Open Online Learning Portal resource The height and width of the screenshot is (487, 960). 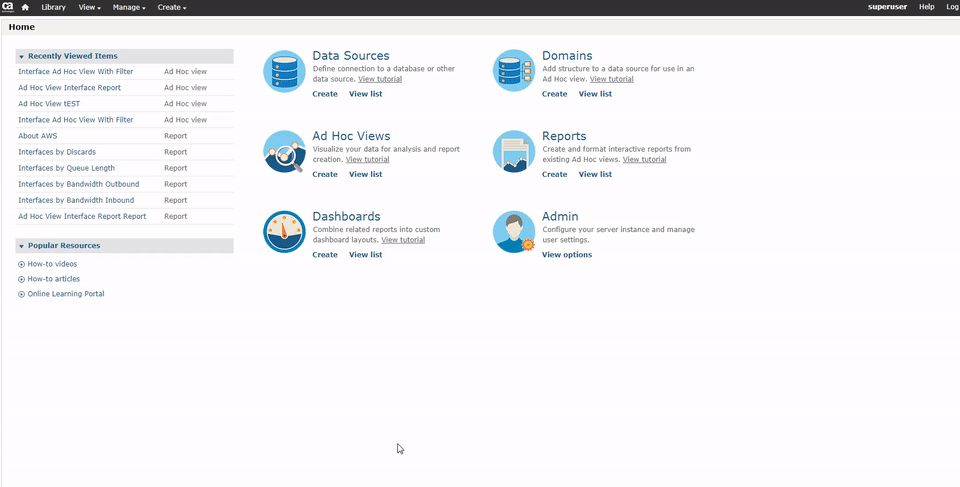pos(66,293)
